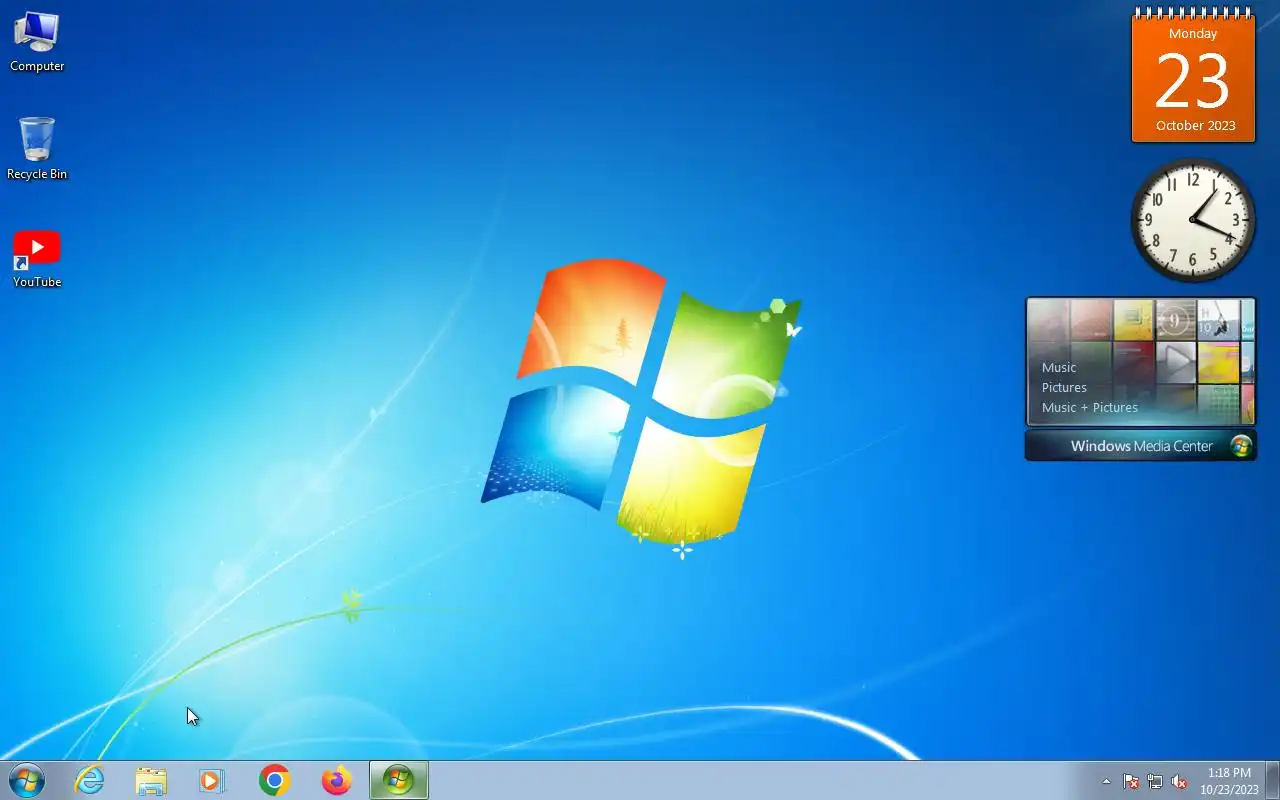Select Pictures in the Media Center gadget
1280x800 pixels.
1064,387
